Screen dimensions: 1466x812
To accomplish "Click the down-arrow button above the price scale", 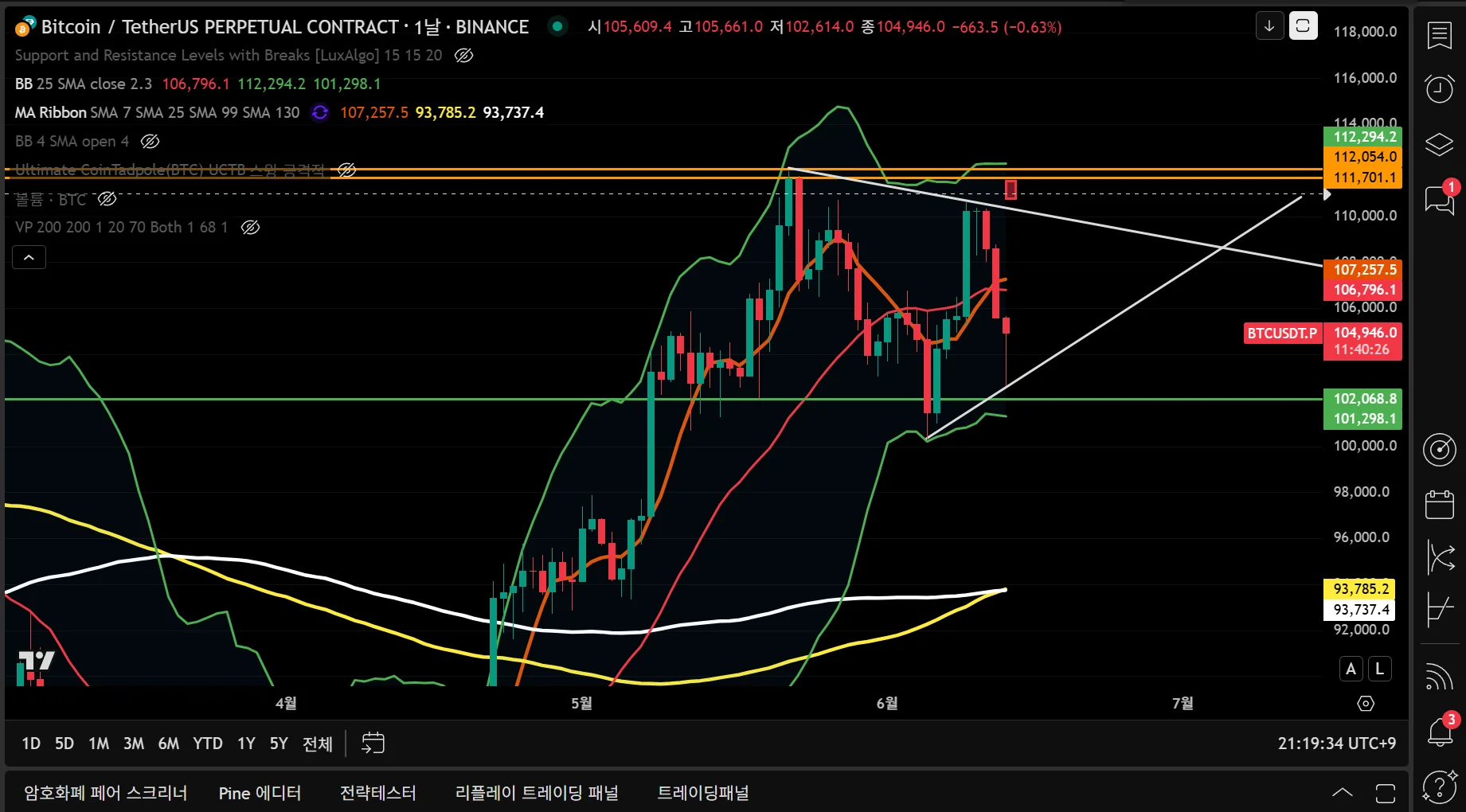I will 1269,26.
